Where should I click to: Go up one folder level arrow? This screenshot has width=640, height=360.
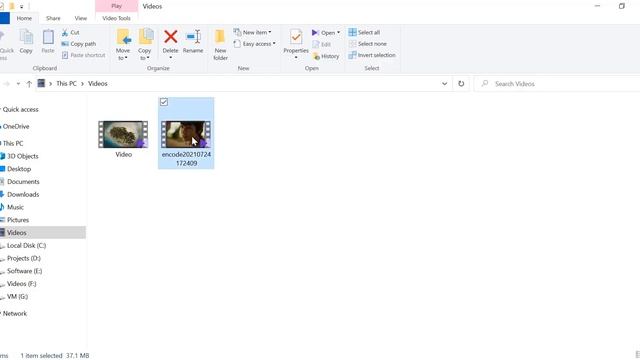(x=29, y=84)
